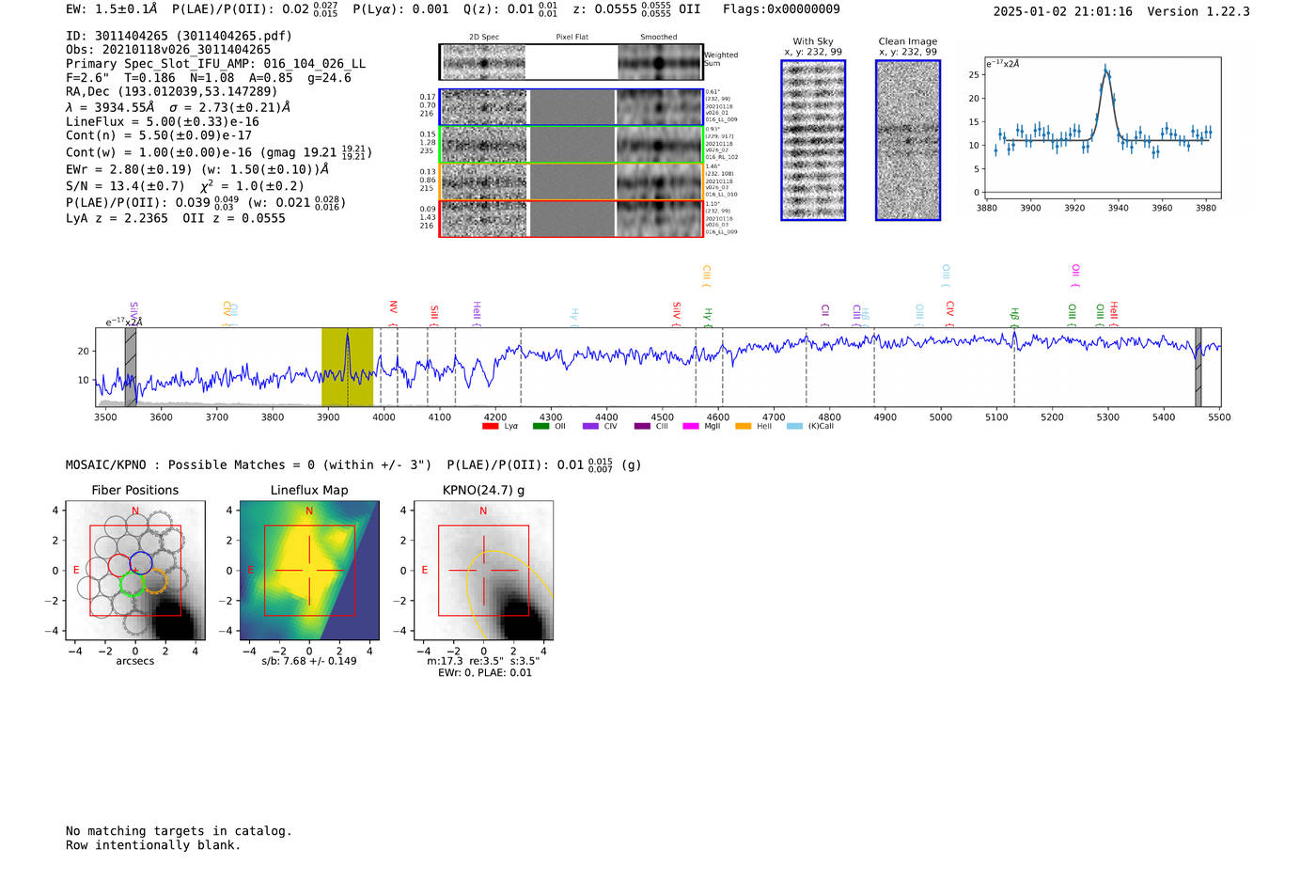Click "EWr: 0. PLAE: 0.01" under KPNO image
Screen dimensions: 1316x896
[x=485, y=673]
